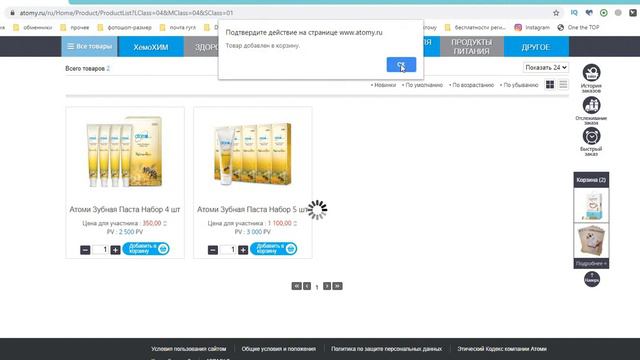The image size is (640, 360).
Task: Open the Instagram bookmark
Action: [x=532, y=27]
